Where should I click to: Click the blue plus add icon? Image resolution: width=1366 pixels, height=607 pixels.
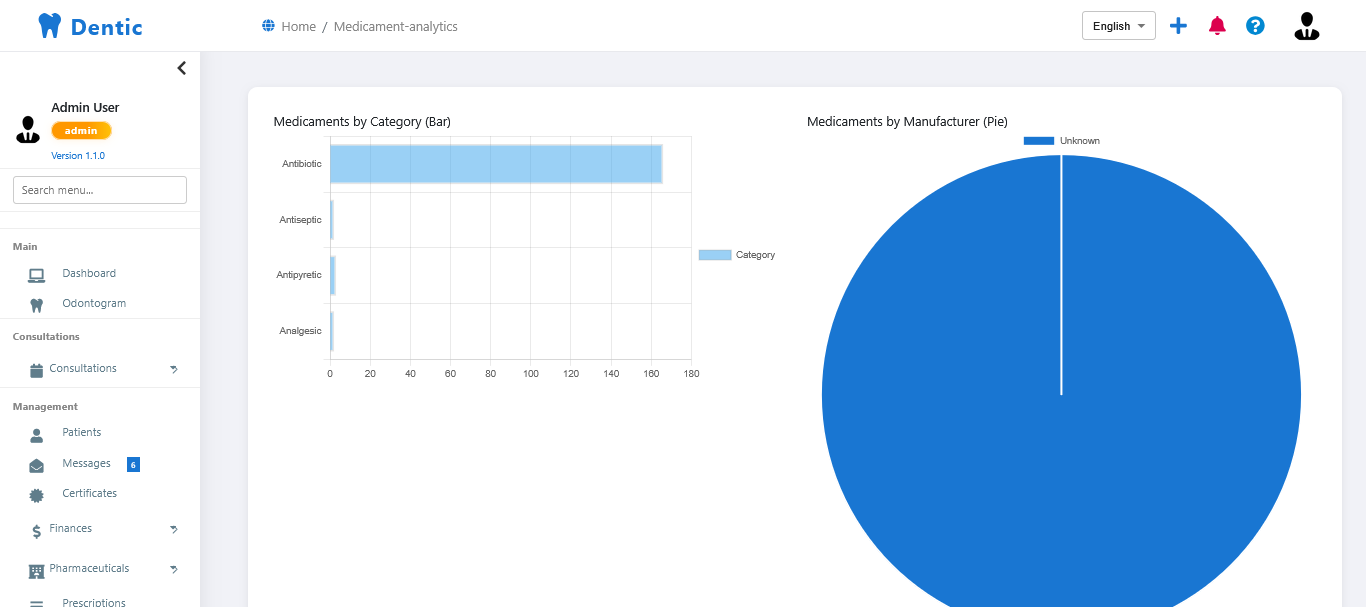click(x=1178, y=26)
